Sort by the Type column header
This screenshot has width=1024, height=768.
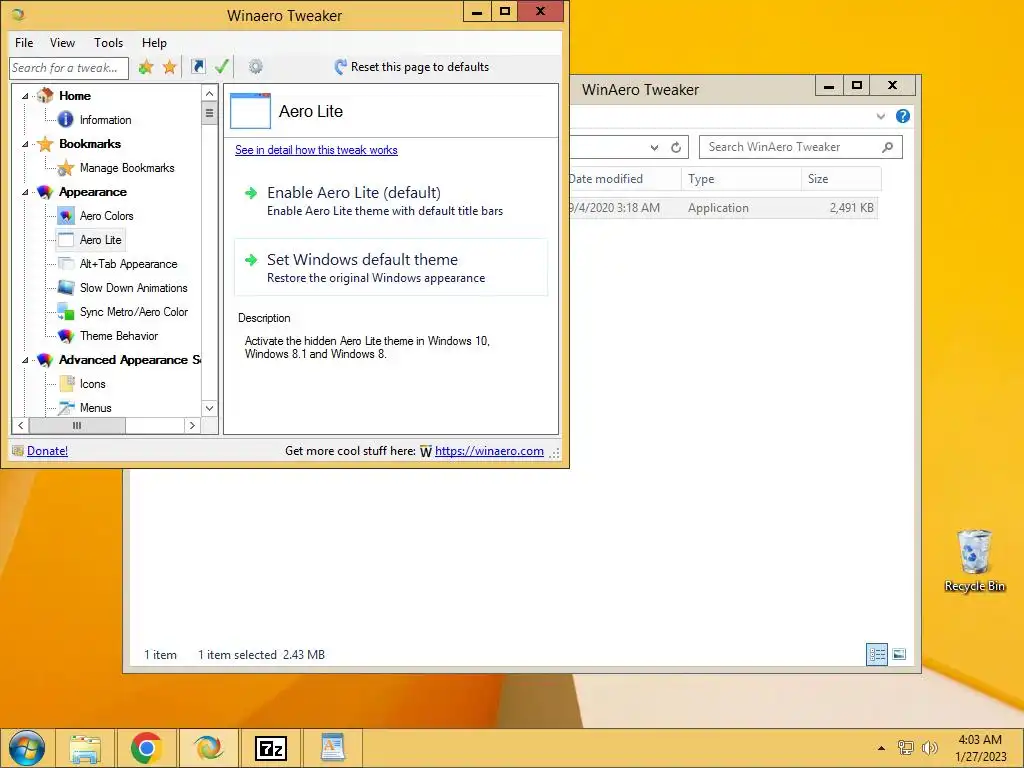[x=741, y=179]
